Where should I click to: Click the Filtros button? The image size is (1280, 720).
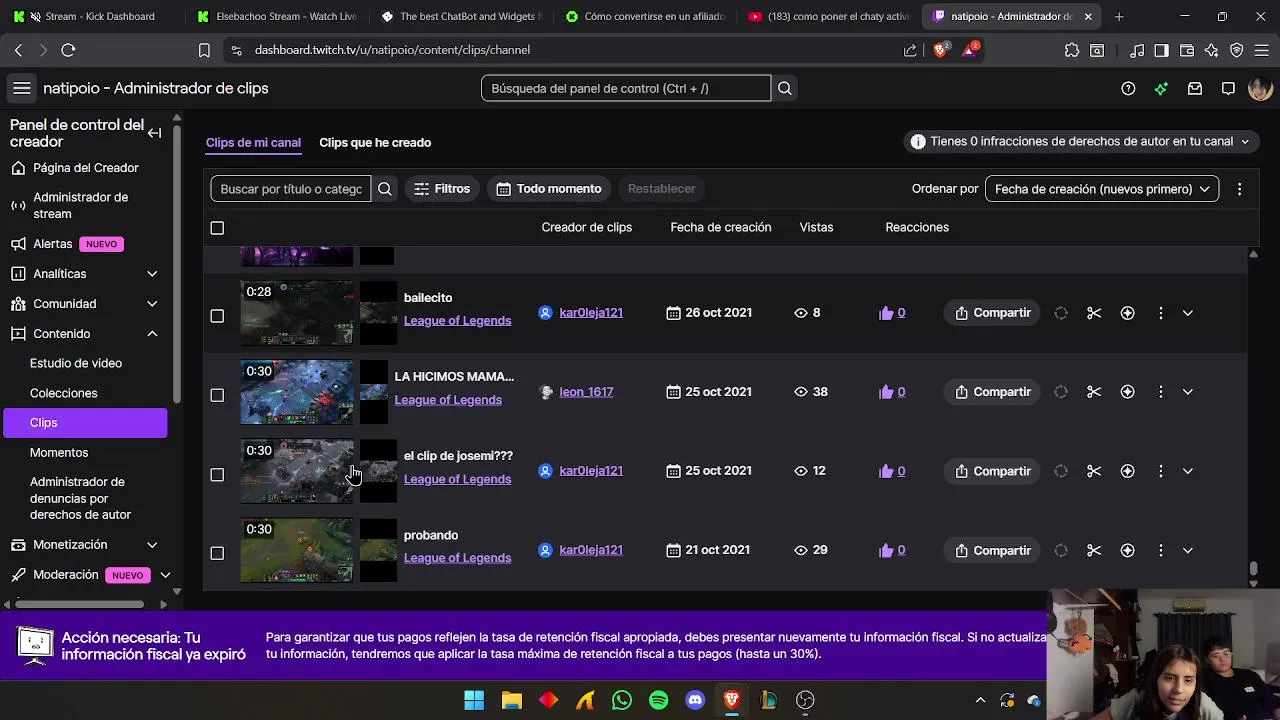(442, 188)
